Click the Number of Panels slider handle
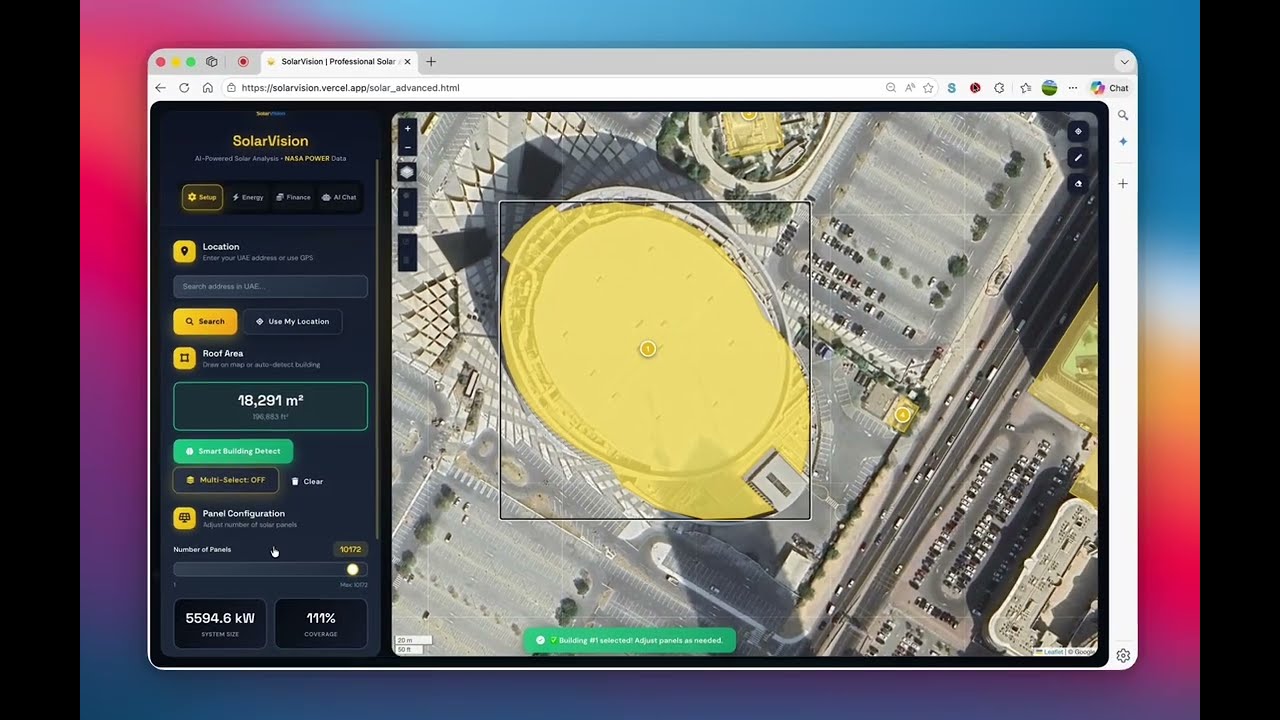Image resolution: width=1280 pixels, height=720 pixels. point(352,569)
